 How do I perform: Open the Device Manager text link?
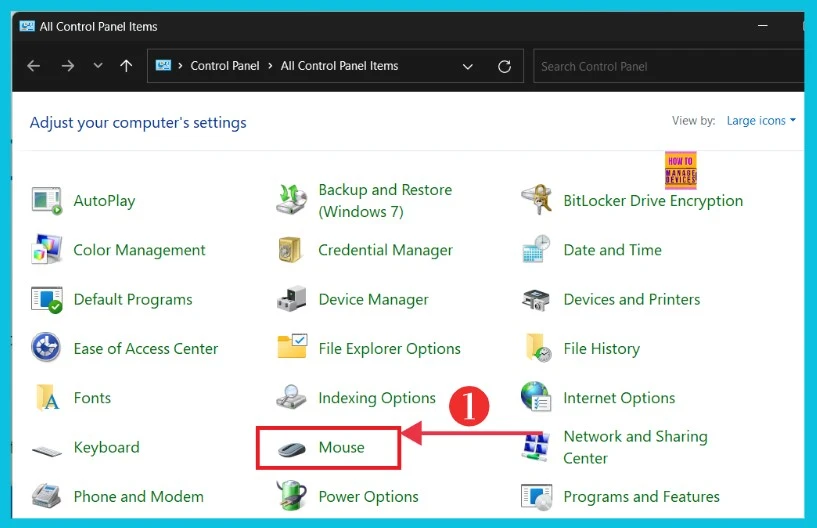pyautogui.click(x=374, y=300)
